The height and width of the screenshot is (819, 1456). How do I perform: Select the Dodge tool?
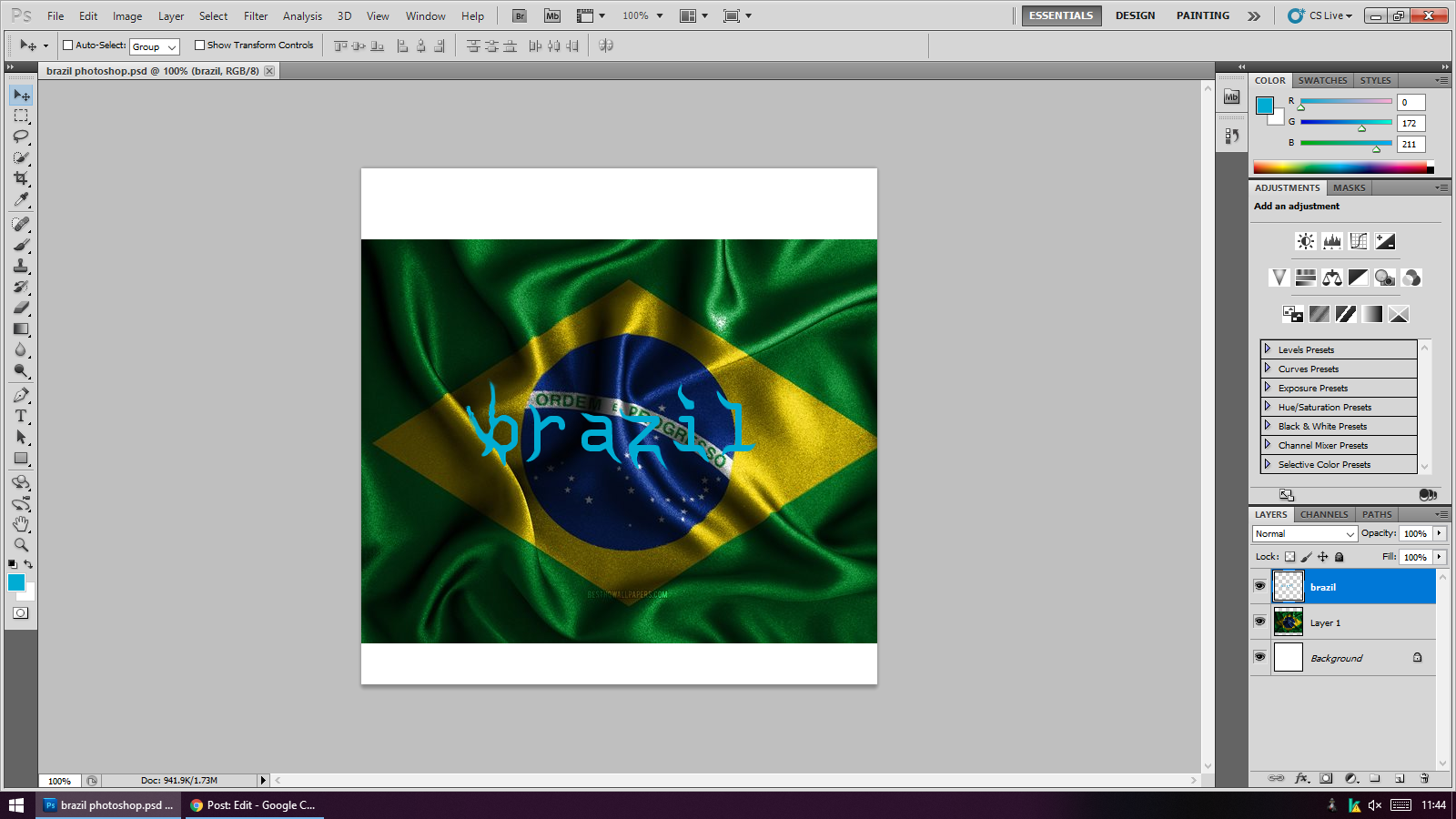(21, 370)
